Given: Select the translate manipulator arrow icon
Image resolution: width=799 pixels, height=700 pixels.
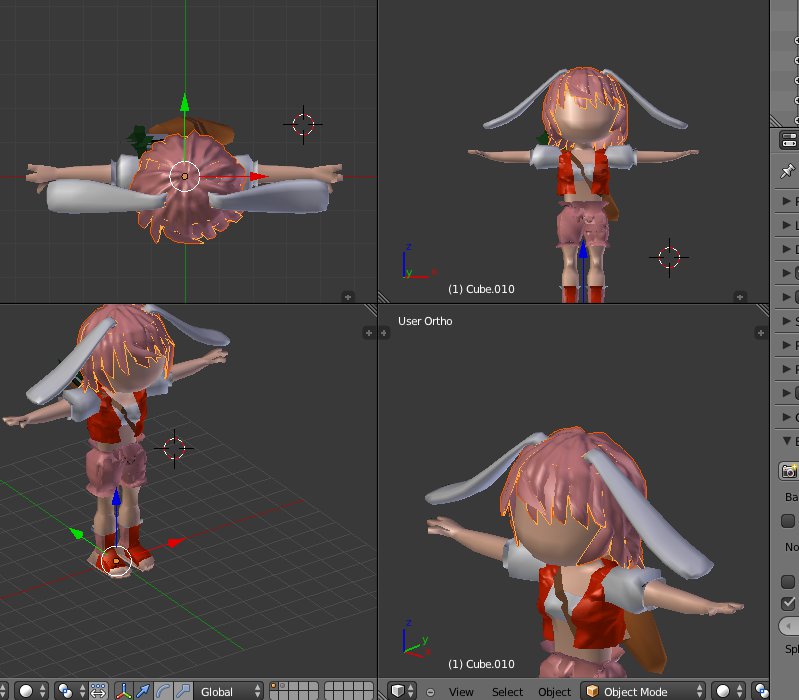Looking at the screenshot, I should pos(143,691).
